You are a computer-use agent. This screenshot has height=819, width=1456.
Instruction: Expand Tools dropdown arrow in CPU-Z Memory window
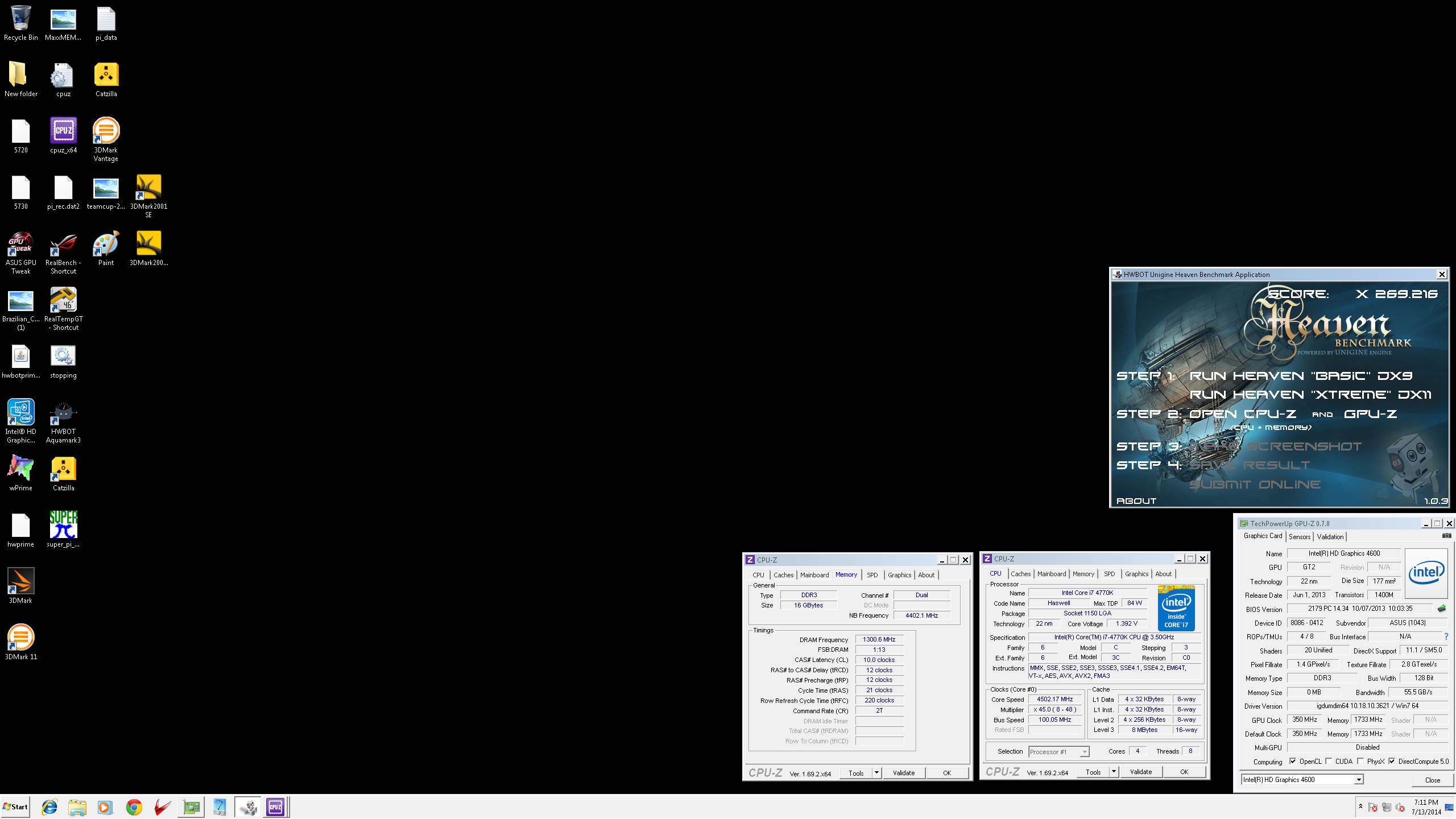pos(876,772)
